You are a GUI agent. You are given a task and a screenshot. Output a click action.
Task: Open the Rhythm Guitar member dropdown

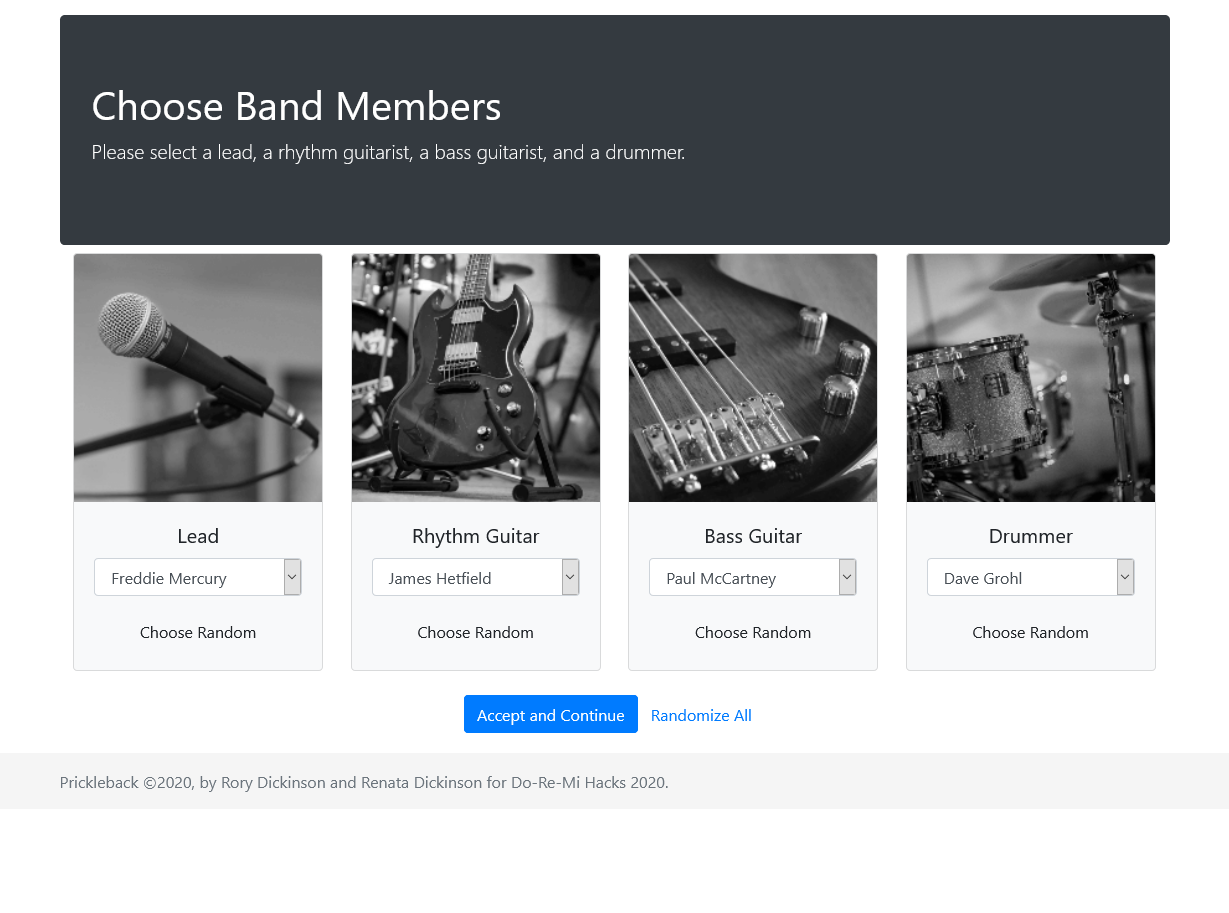476,577
